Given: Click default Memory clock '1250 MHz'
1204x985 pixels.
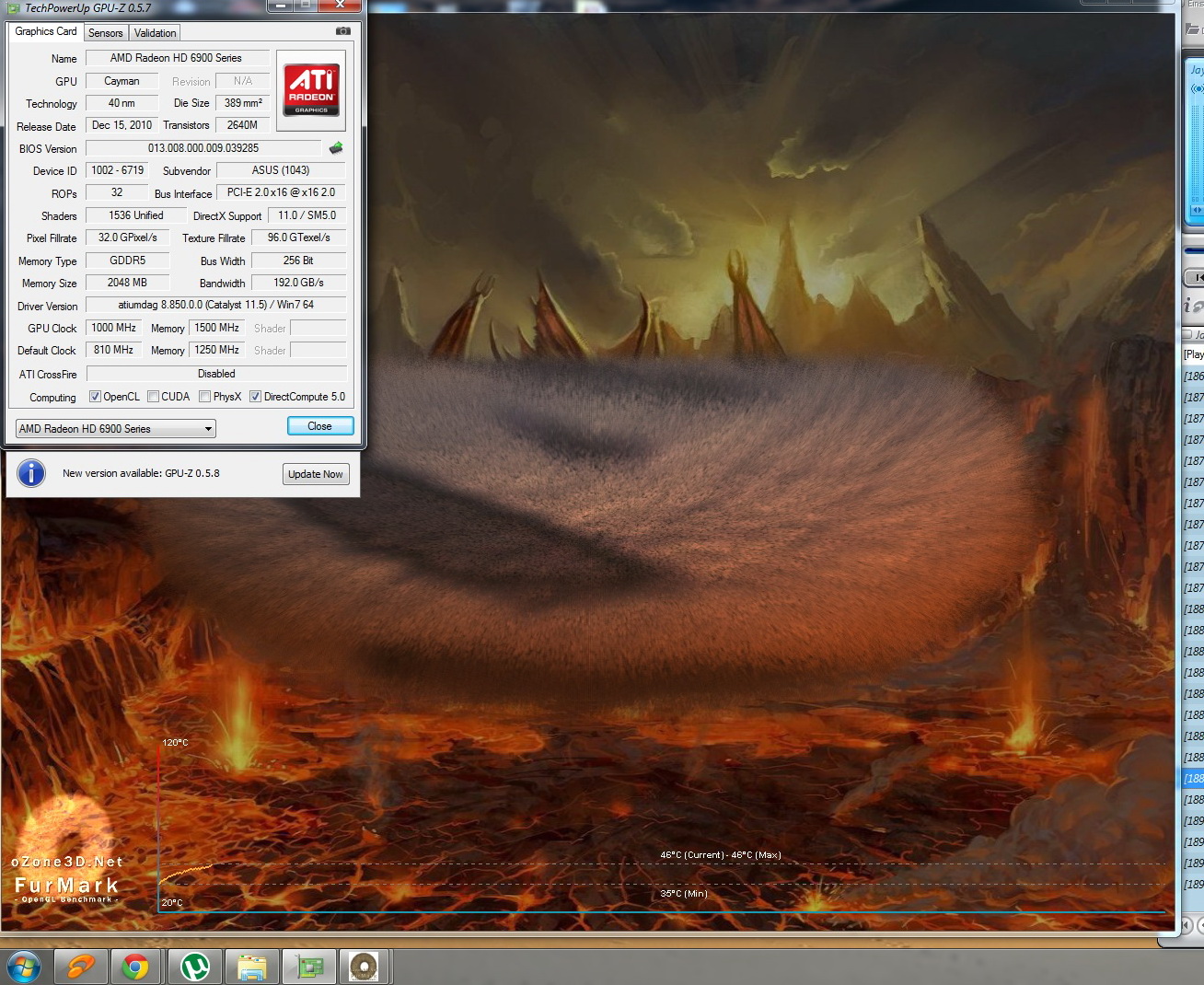Looking at the screenshot, I should click(x=217, y=350).
